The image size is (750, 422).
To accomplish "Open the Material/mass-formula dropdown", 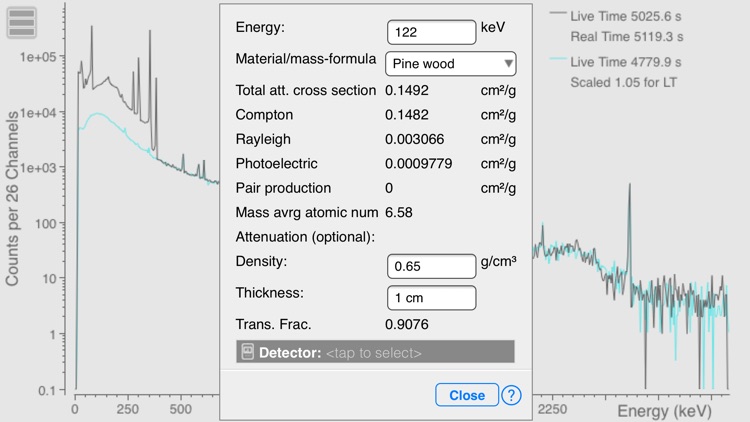I will point(451,64).
